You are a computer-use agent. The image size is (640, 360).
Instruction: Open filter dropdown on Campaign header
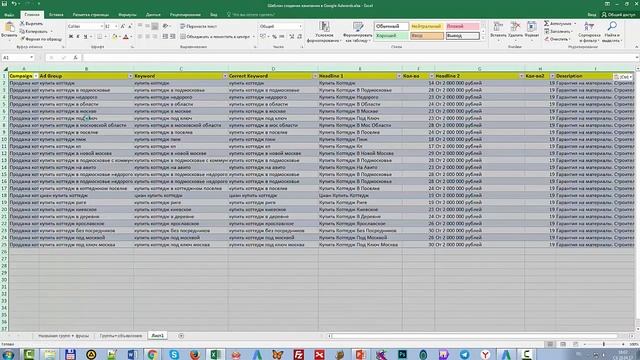pos(36,76)
